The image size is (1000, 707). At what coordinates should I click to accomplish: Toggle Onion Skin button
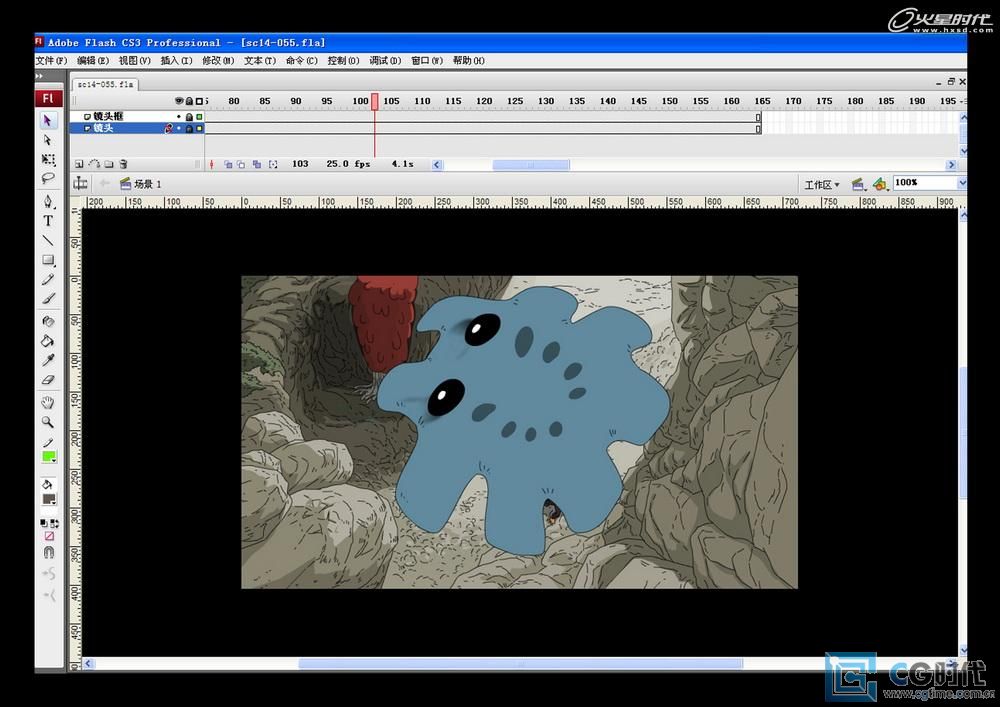[x=228, y=164]
